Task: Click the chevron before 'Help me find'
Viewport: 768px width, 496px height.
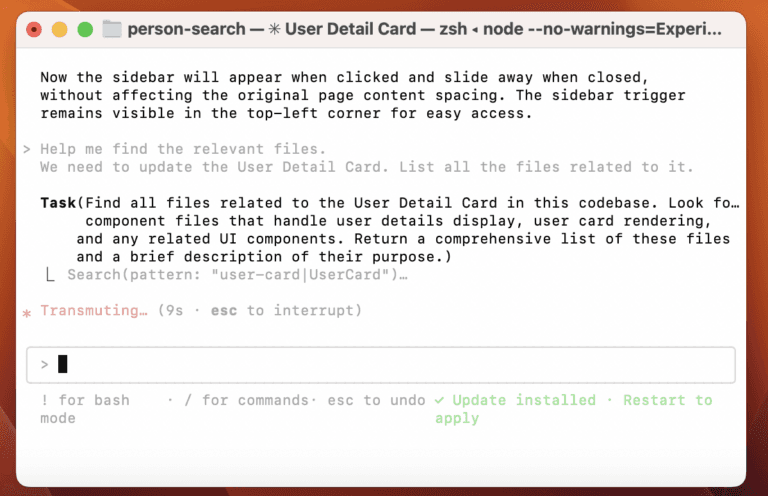Action: click(x=27, y=148)
